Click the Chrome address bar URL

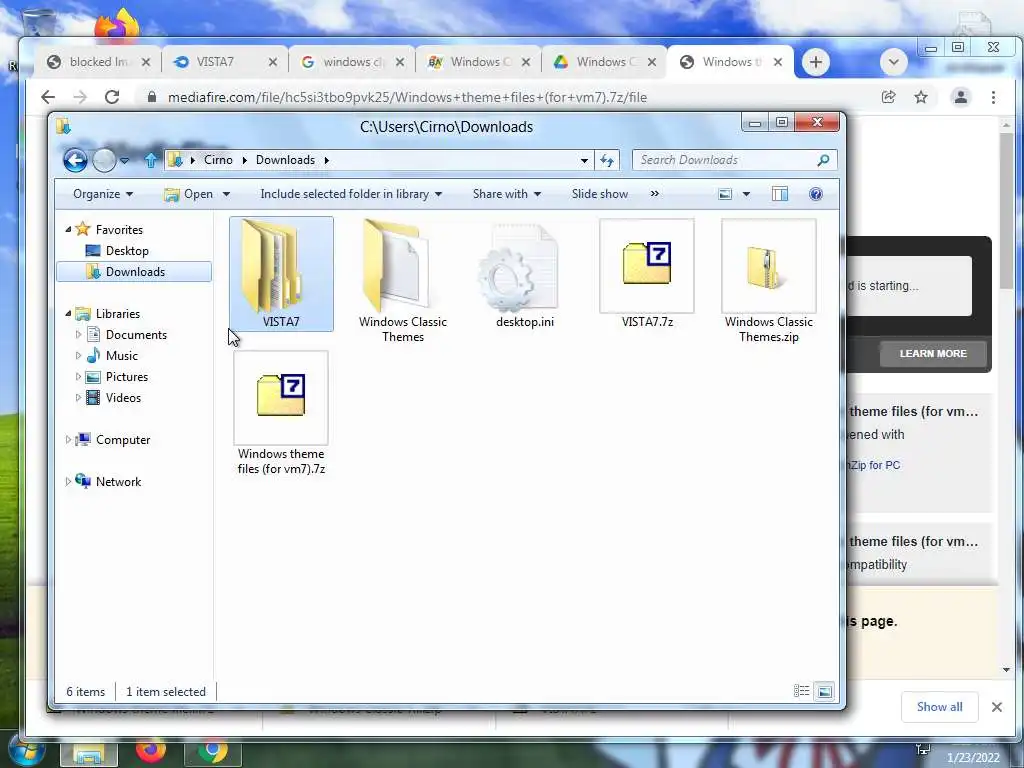coord(408,97)
